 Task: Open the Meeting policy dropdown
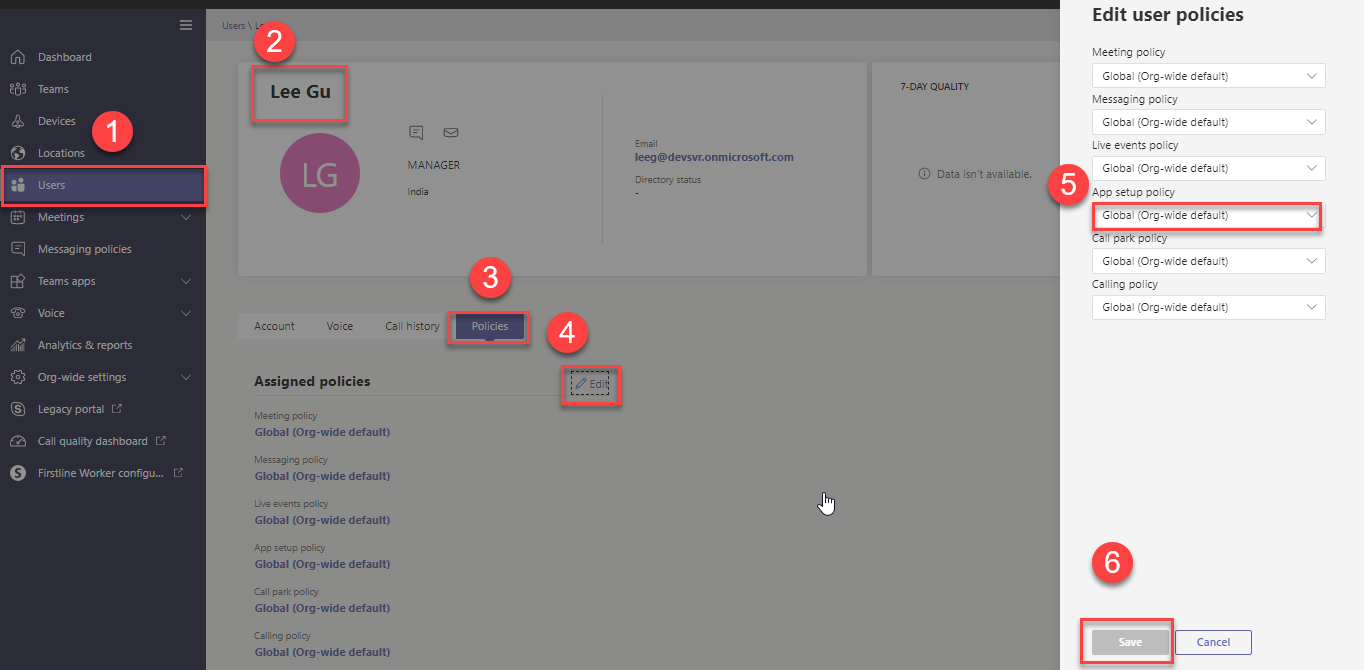(x=1207, y=76)
